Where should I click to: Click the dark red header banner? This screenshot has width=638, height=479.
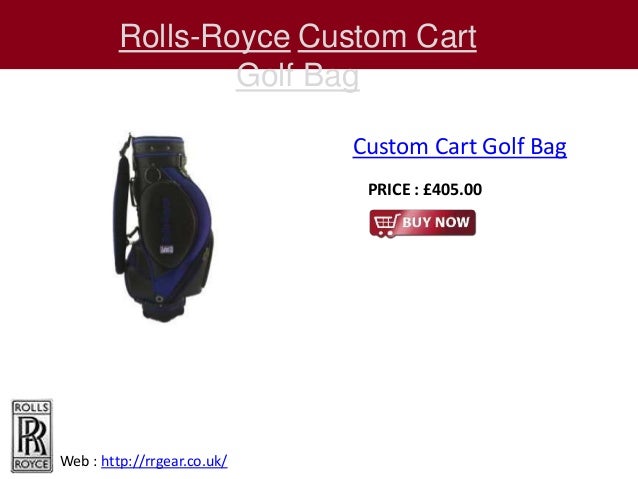[x=319, y=34]
